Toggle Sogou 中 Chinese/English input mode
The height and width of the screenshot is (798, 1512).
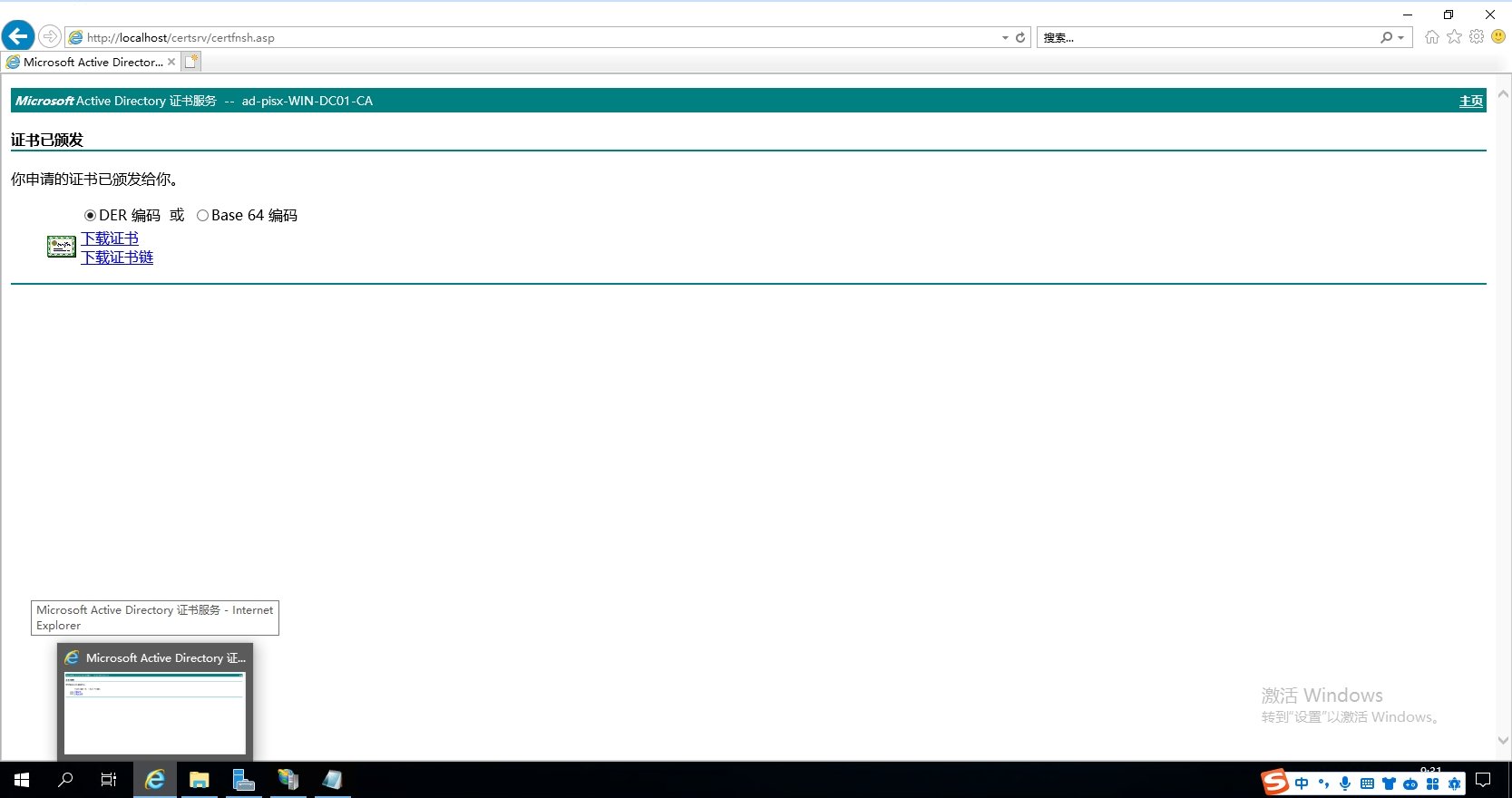pos(1302,783)
